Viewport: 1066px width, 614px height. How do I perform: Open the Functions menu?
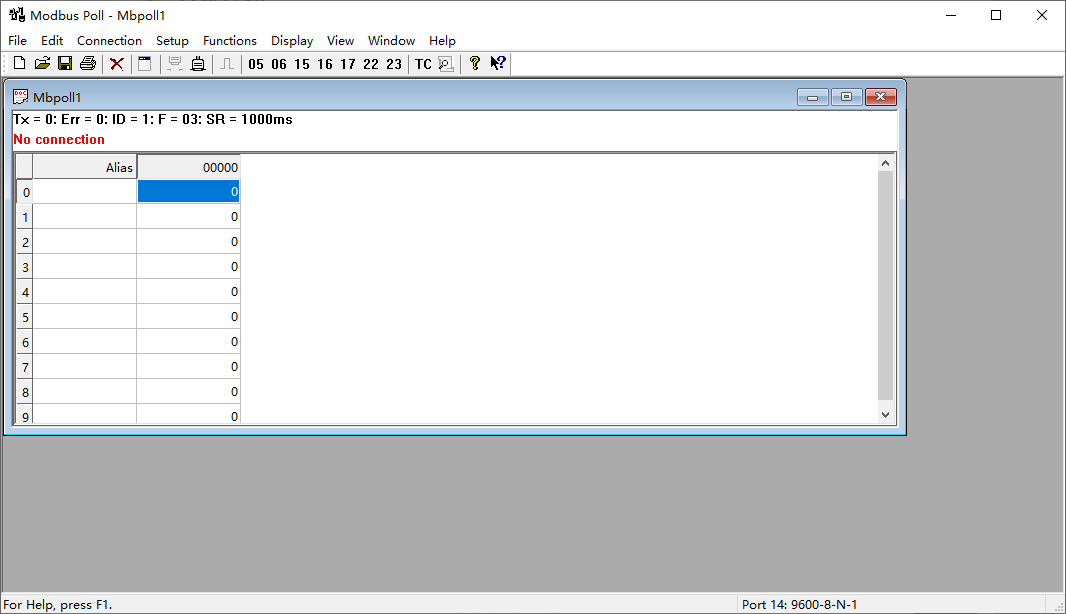pos(230,41)
